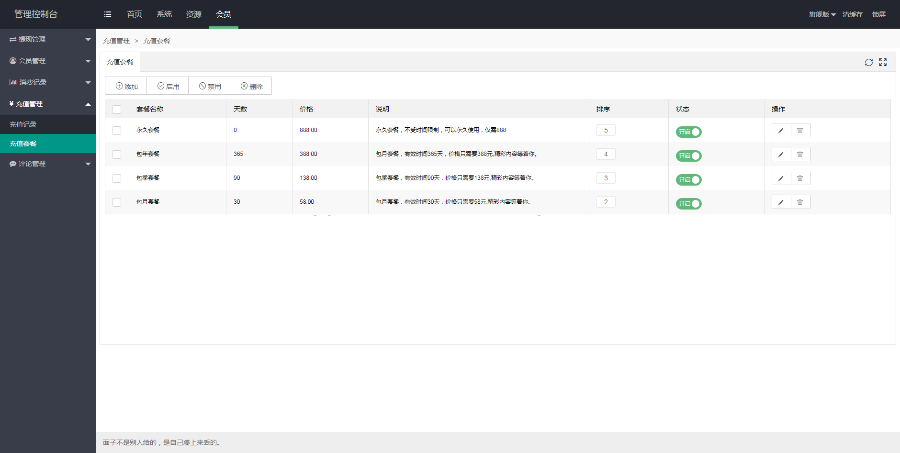The width and height of the screenshot is (900, 453).
Task: Tick the checkbox for the 888.00 row
Action: (x=117, y=130)
